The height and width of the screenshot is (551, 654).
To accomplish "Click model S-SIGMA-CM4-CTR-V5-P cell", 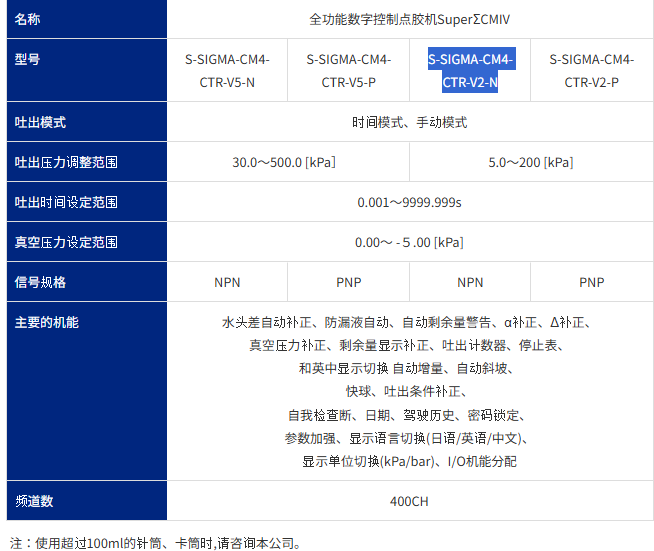I will coord(348,71).
